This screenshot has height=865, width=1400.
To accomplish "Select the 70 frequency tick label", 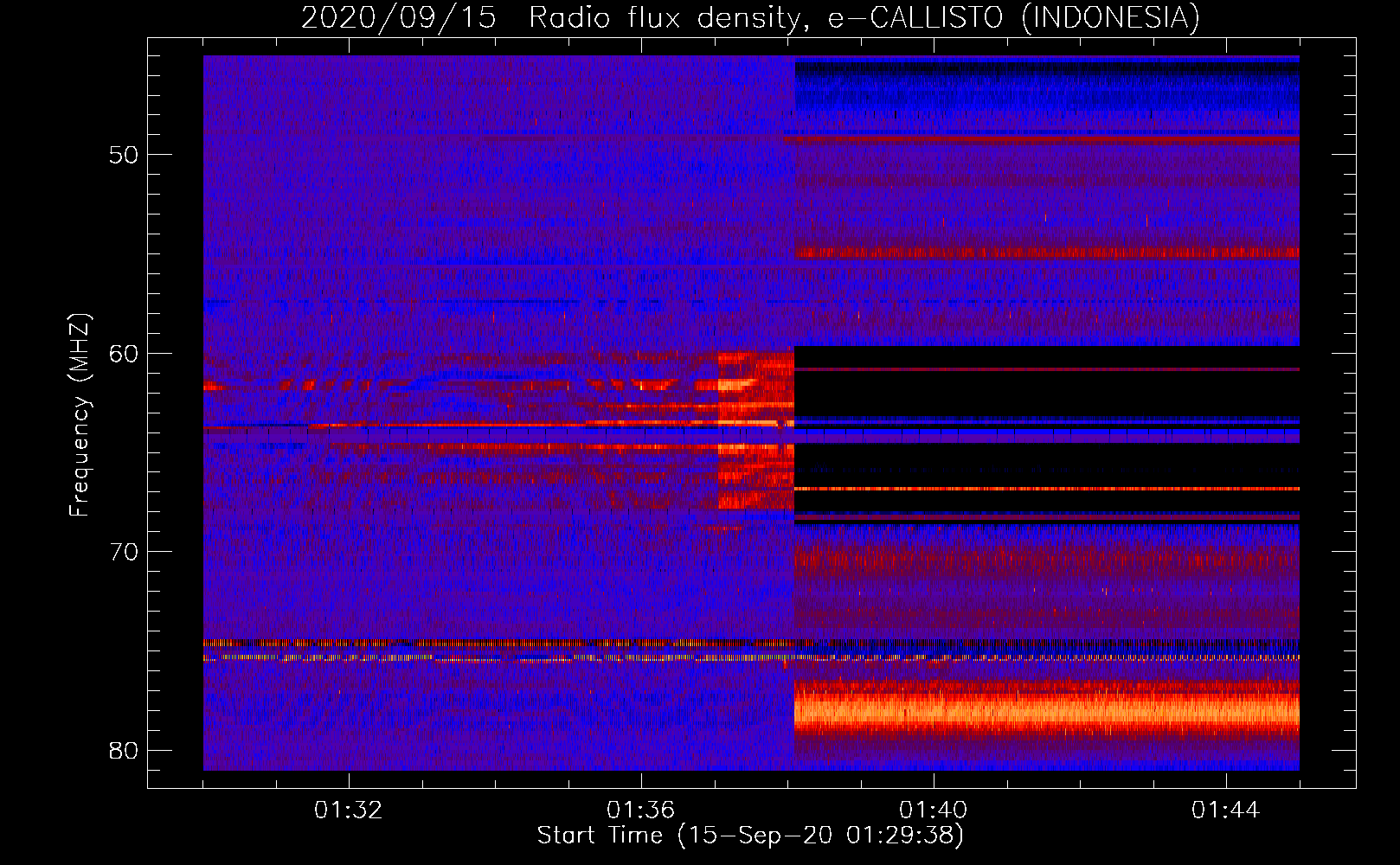I will 124,552.
